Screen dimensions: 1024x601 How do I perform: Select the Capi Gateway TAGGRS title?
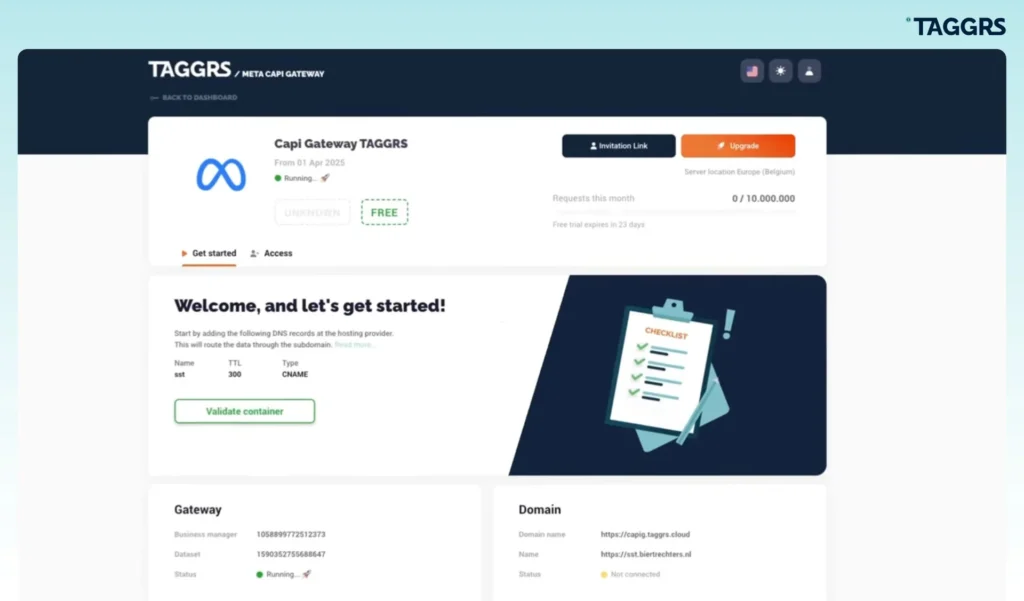341,144
